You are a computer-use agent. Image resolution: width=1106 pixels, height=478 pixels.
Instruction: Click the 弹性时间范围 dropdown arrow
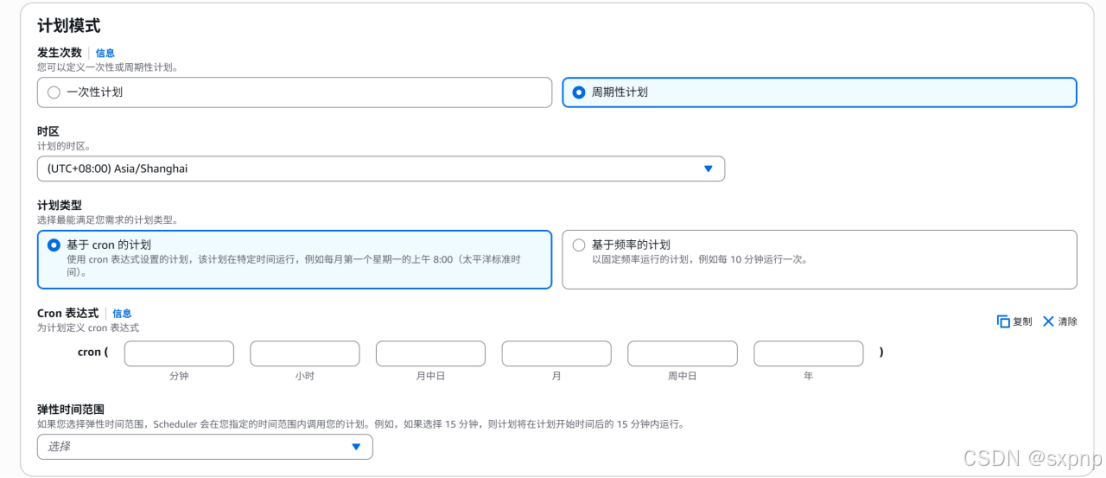click(356, 447)
